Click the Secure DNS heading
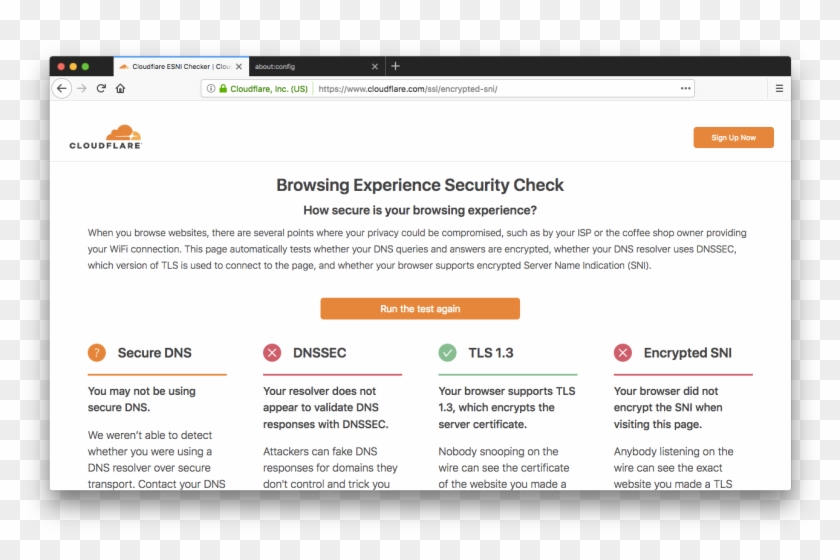This screenshot has width=840, height=560. (154, 353)
